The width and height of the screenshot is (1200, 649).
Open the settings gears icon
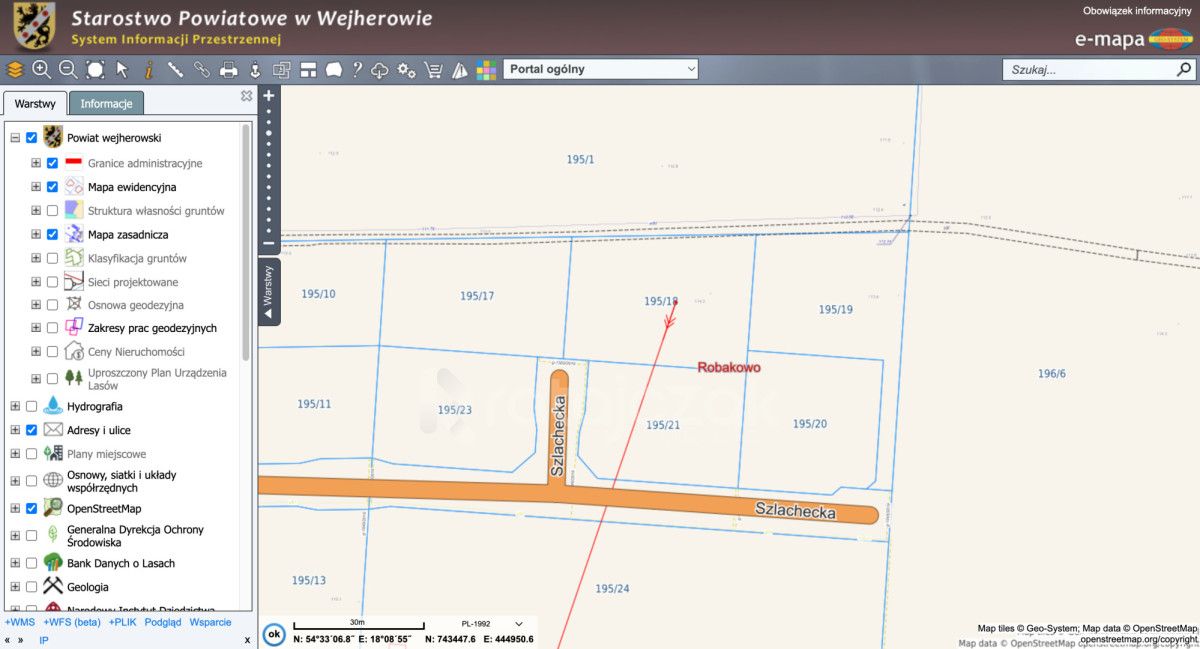(406, 70)
